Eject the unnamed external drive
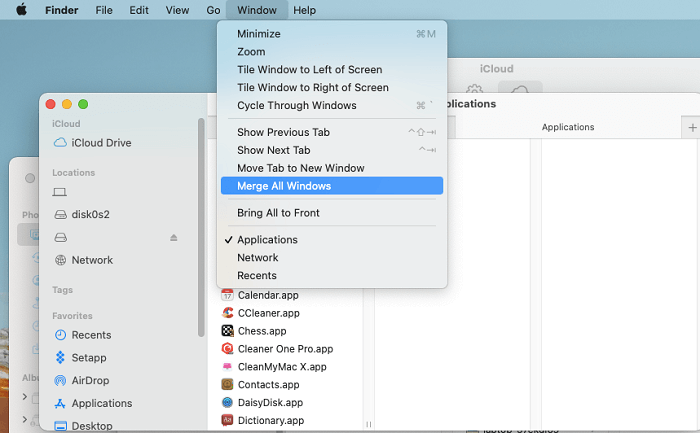This screenshot has width=700, height=433. [174, 237]
